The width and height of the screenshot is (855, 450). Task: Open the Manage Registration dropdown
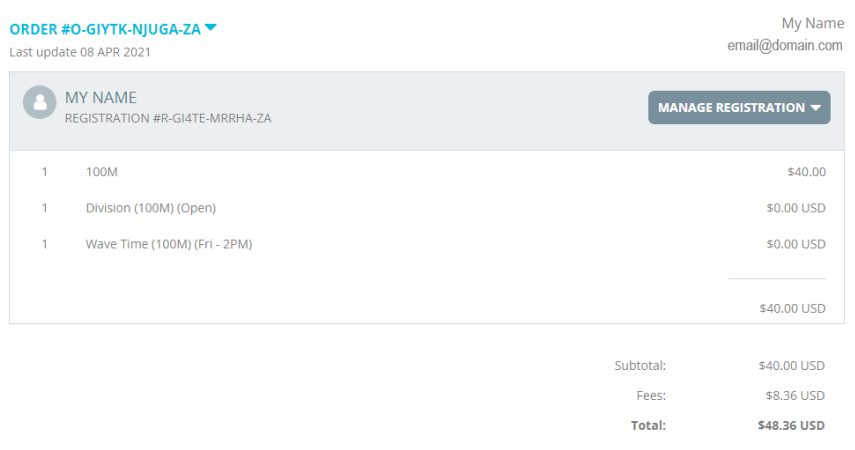[739, 107]
